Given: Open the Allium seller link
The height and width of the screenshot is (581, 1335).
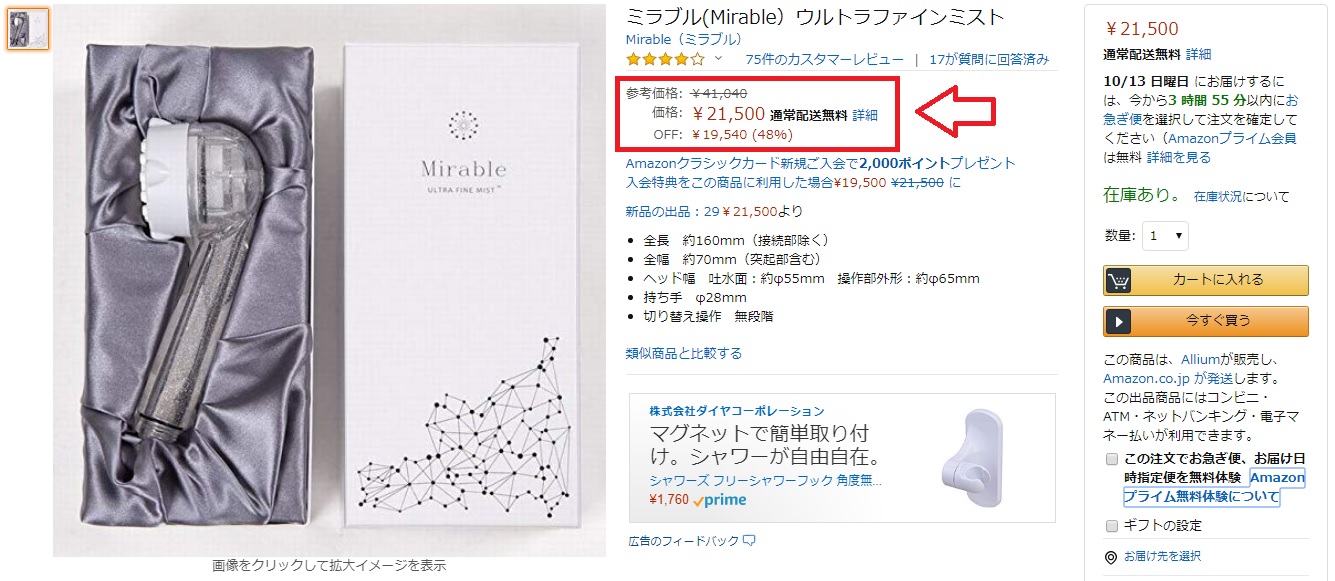Looking at the screenshot, I should coord(1202,360).
